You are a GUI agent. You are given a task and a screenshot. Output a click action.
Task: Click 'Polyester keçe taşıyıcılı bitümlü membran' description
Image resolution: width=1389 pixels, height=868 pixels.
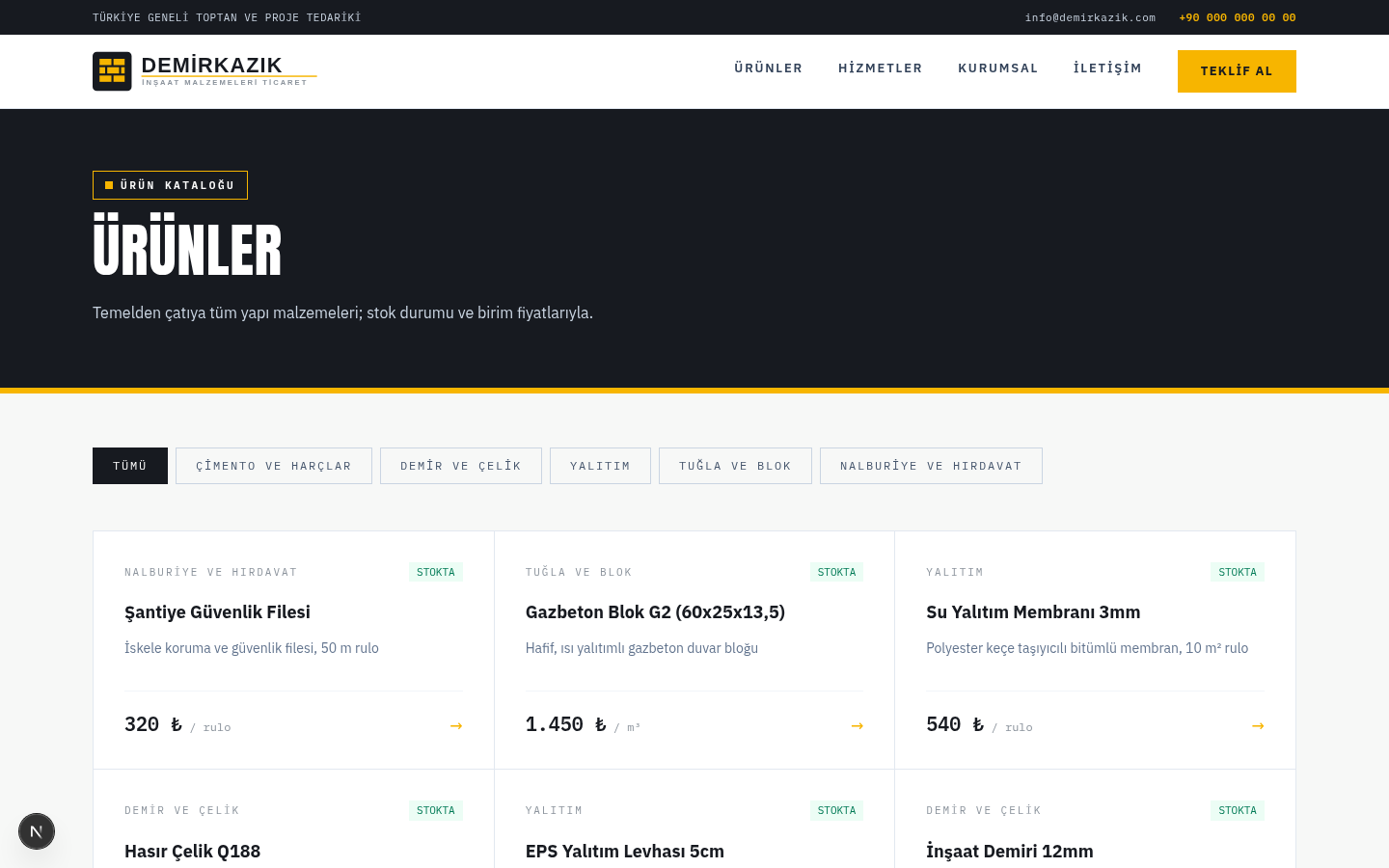tap(1087, 648)
